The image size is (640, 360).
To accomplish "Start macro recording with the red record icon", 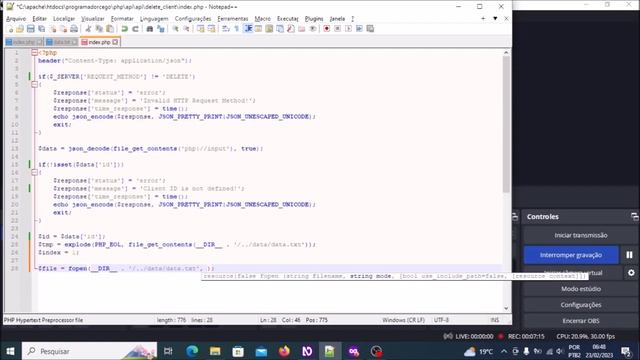I will pyautogui.click(x=327, y=29).
